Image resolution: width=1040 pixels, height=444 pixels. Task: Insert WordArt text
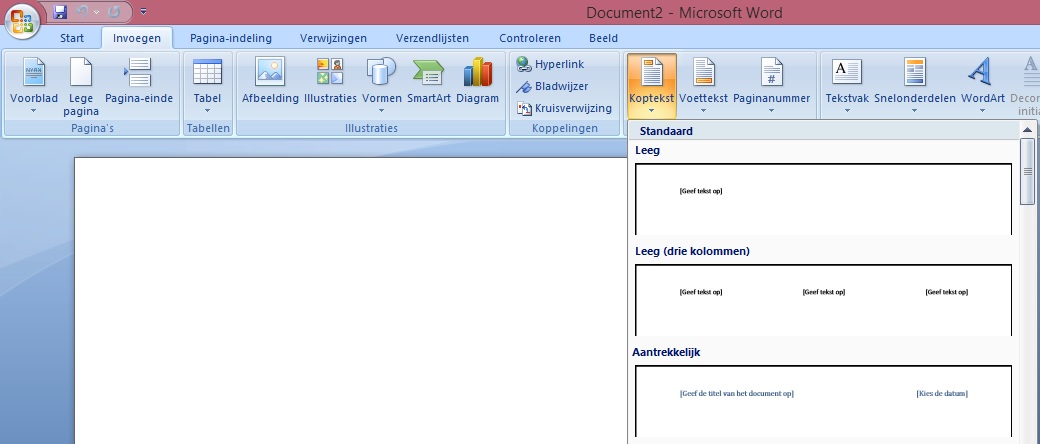click(x=982, y=85)
